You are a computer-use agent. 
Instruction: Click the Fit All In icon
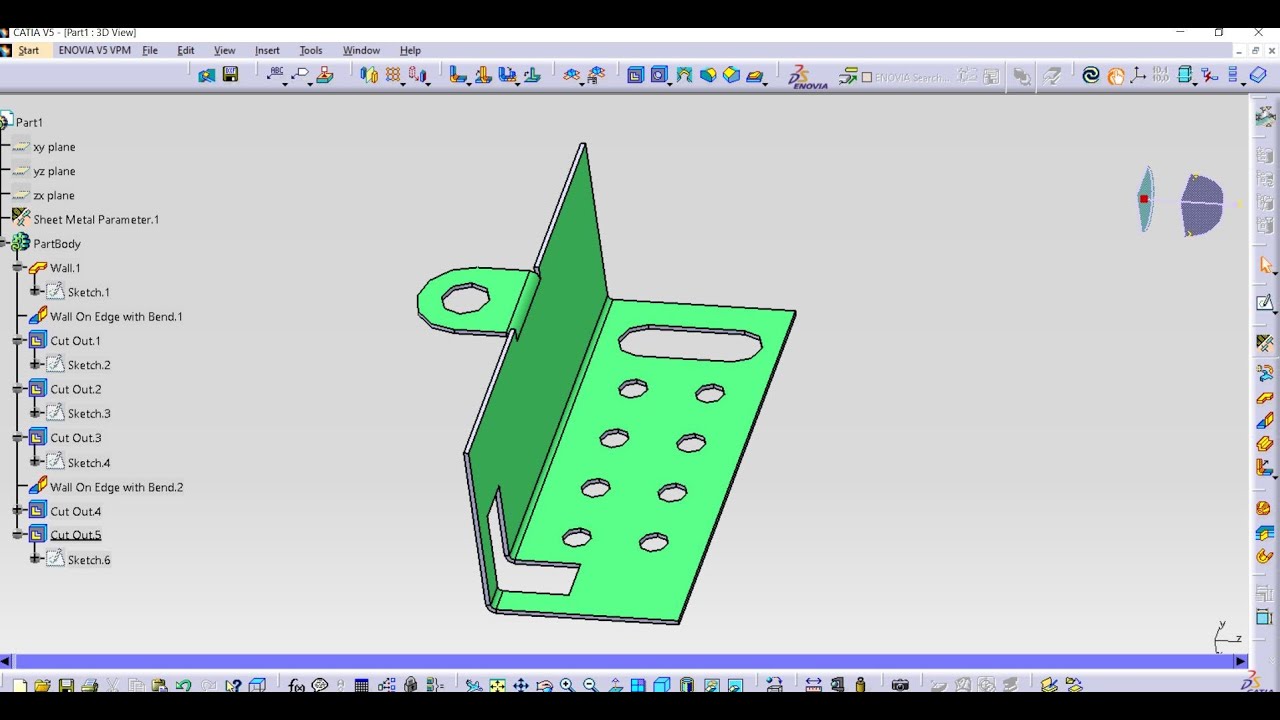pos(497,686)
